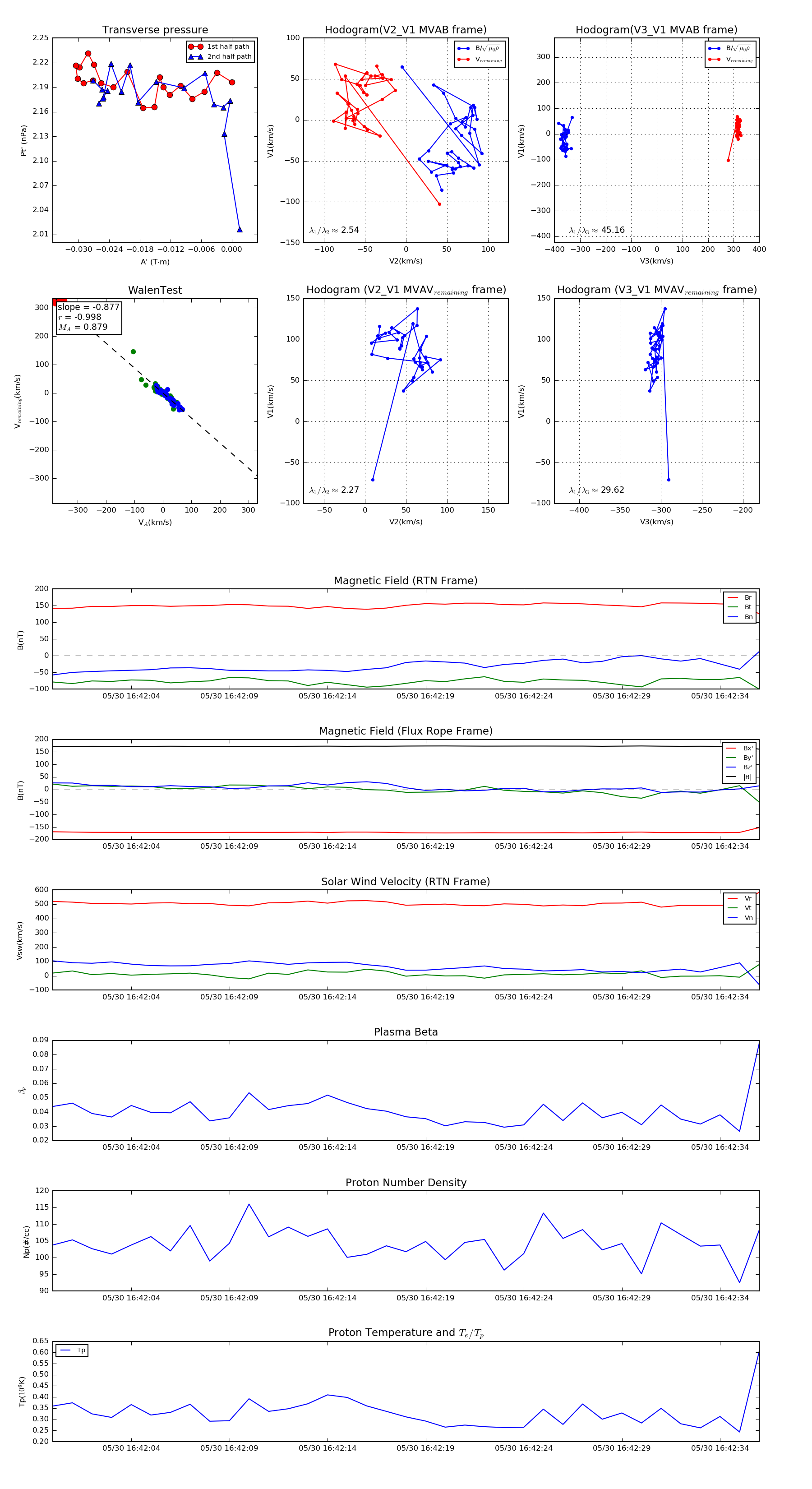Click the βp y-axis label of Plasma Beta

pyautogui.click(x=22, y=1090)
